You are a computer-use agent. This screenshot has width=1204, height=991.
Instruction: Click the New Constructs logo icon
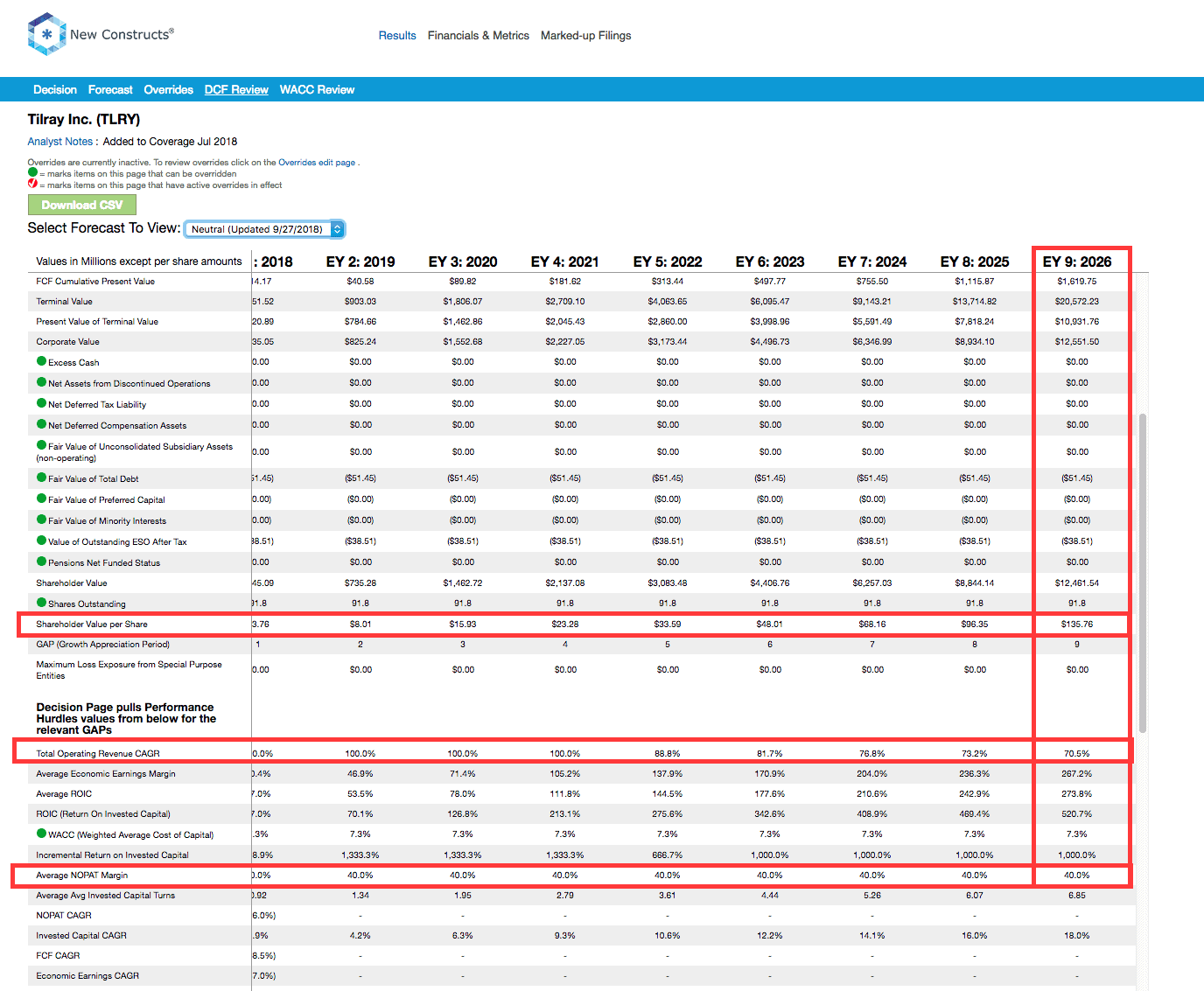[x=46, y=34]
